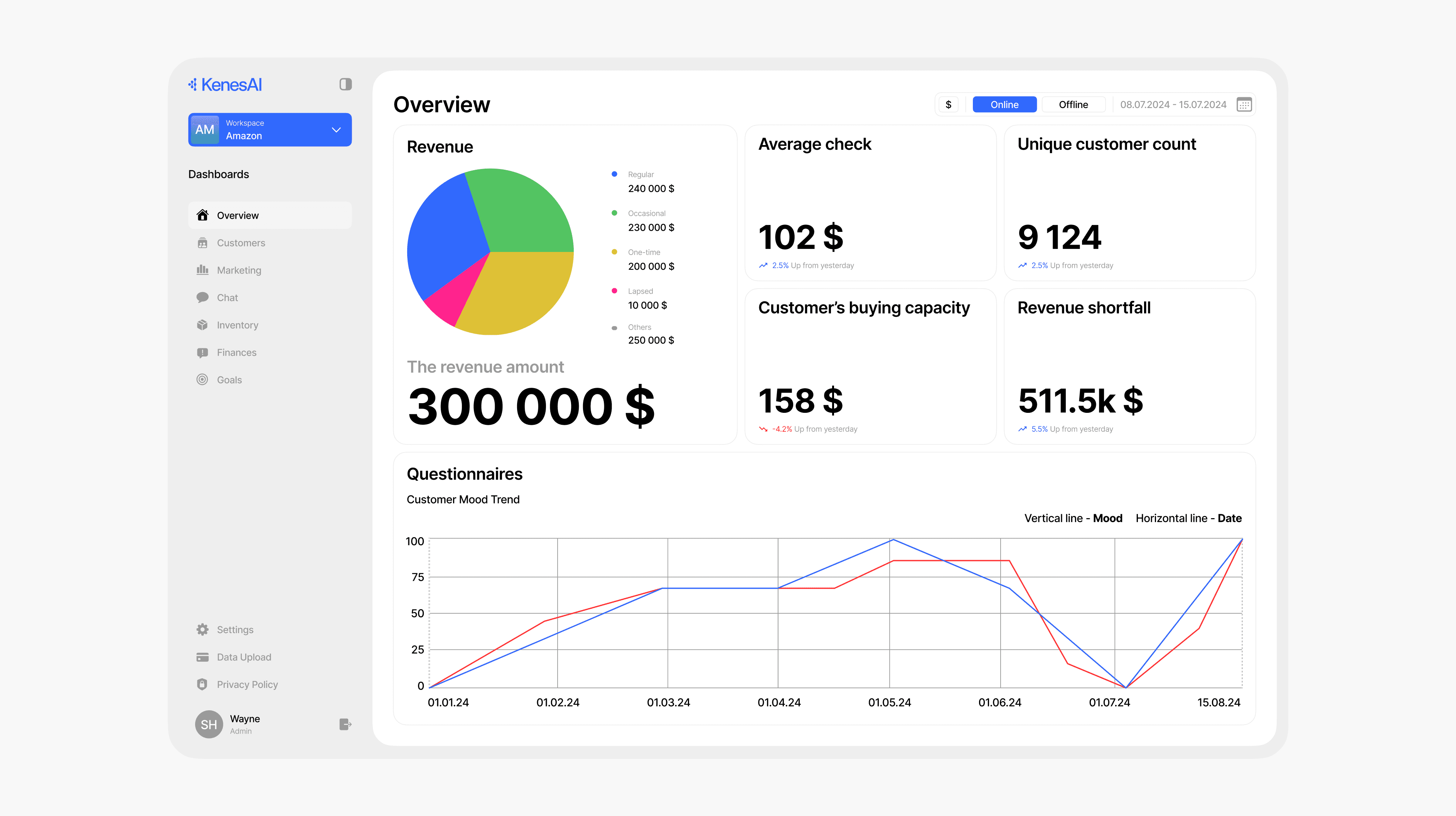Image resolution: width=1456 pixels, height=816 pixels.
Task: Open the Chat section
Action: click(x=270, y=297)
